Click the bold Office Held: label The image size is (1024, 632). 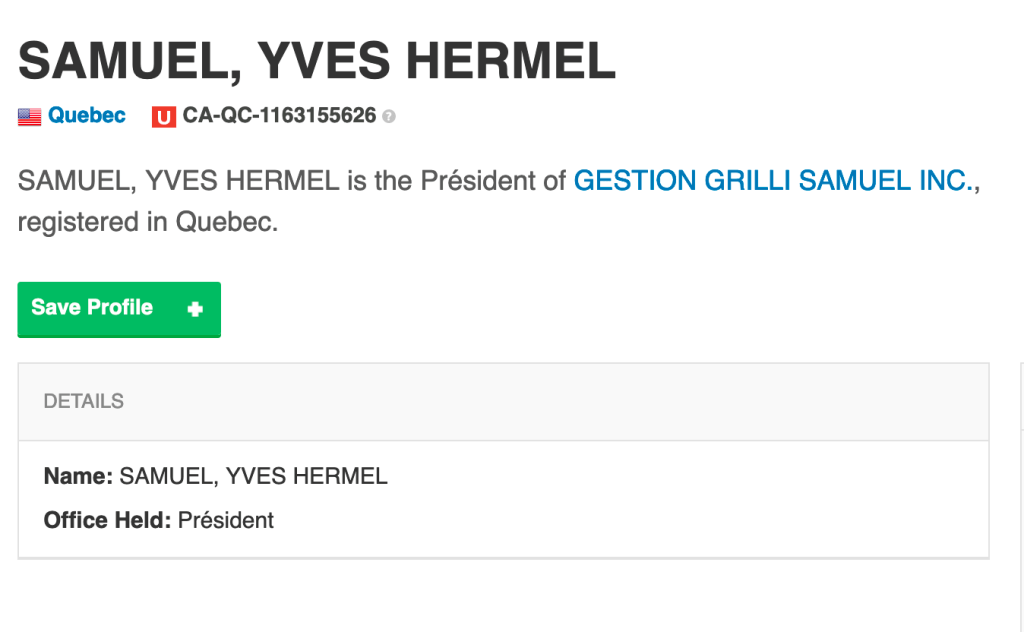coord(108,520)
